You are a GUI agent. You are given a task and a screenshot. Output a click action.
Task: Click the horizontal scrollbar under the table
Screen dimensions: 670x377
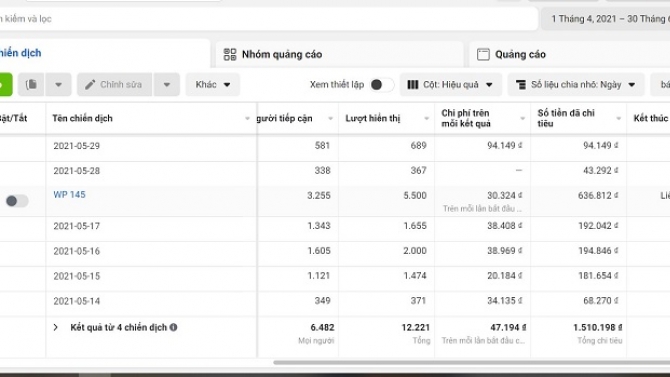(x=471, y=362)
